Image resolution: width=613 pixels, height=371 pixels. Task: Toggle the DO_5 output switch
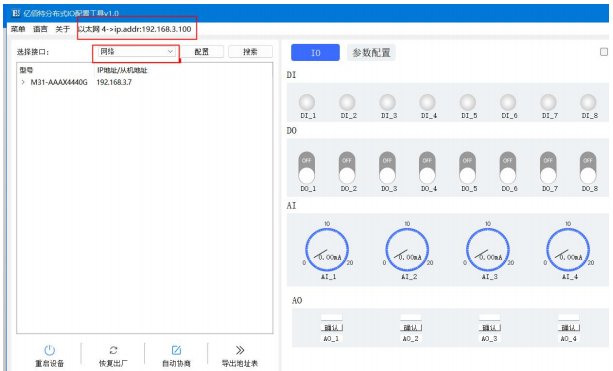pyautogui.click(x=468, y=168)
